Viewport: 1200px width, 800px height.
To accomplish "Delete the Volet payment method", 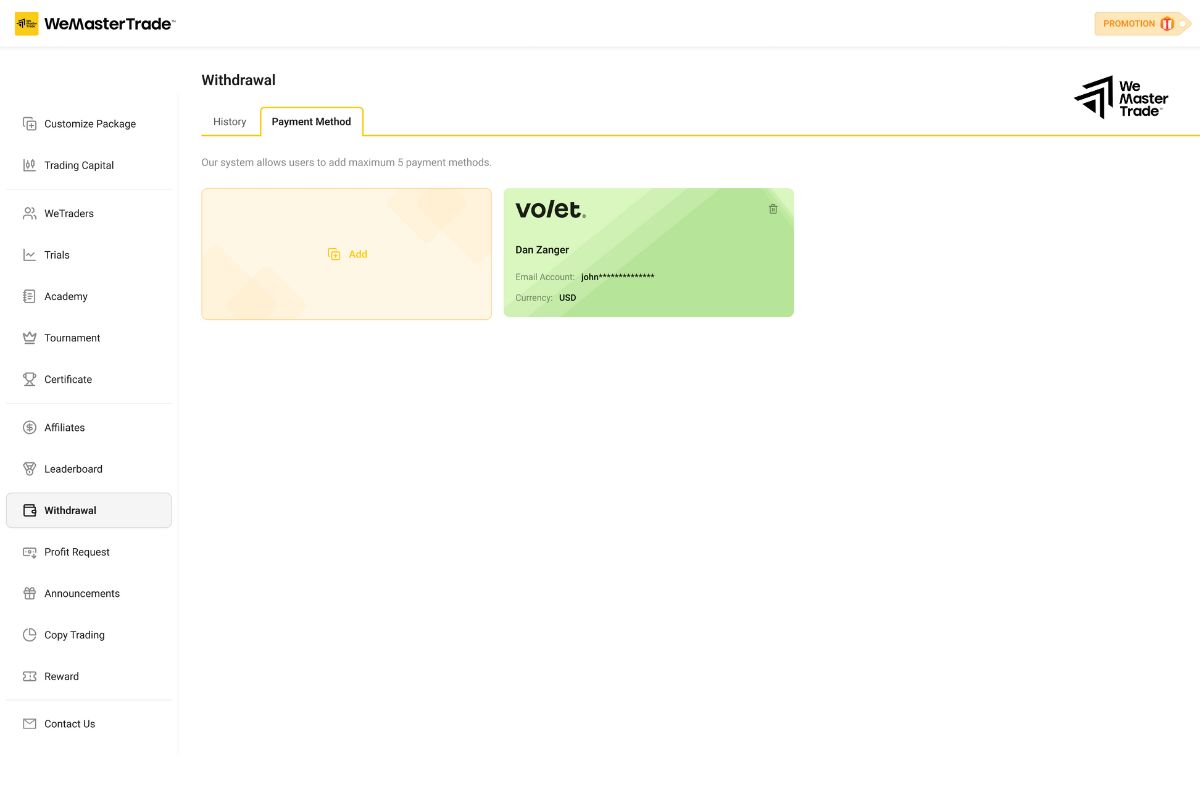I will [772, 209].
